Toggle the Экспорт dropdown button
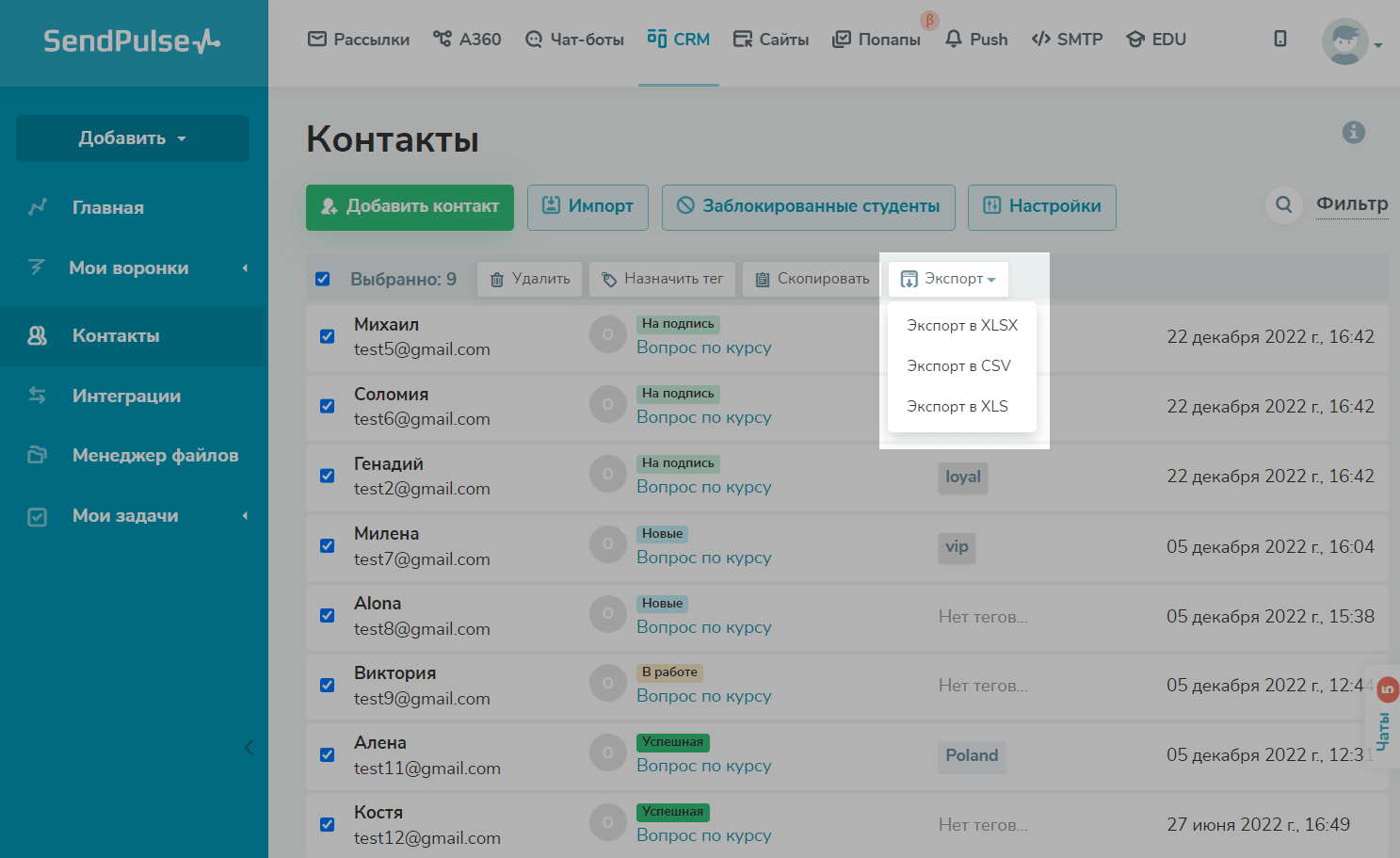The width and height of the screenshot is (1400, 858). [948, 279]
